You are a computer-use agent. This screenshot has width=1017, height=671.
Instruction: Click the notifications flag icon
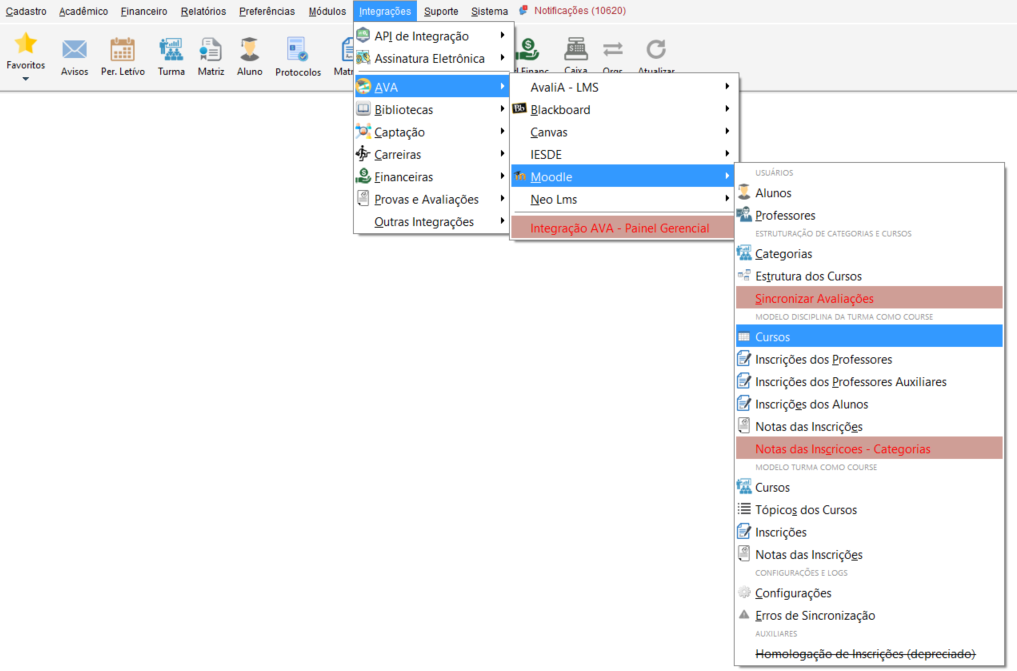[x=523, y=10]
